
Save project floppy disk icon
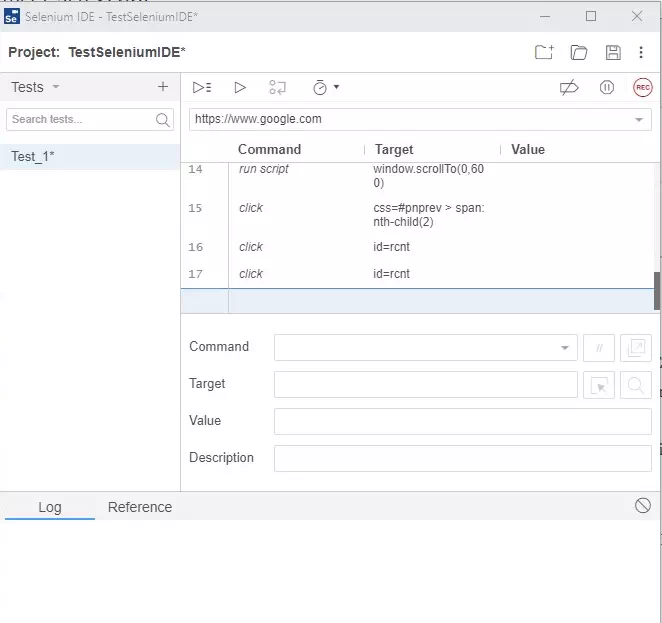pos(613,53)
